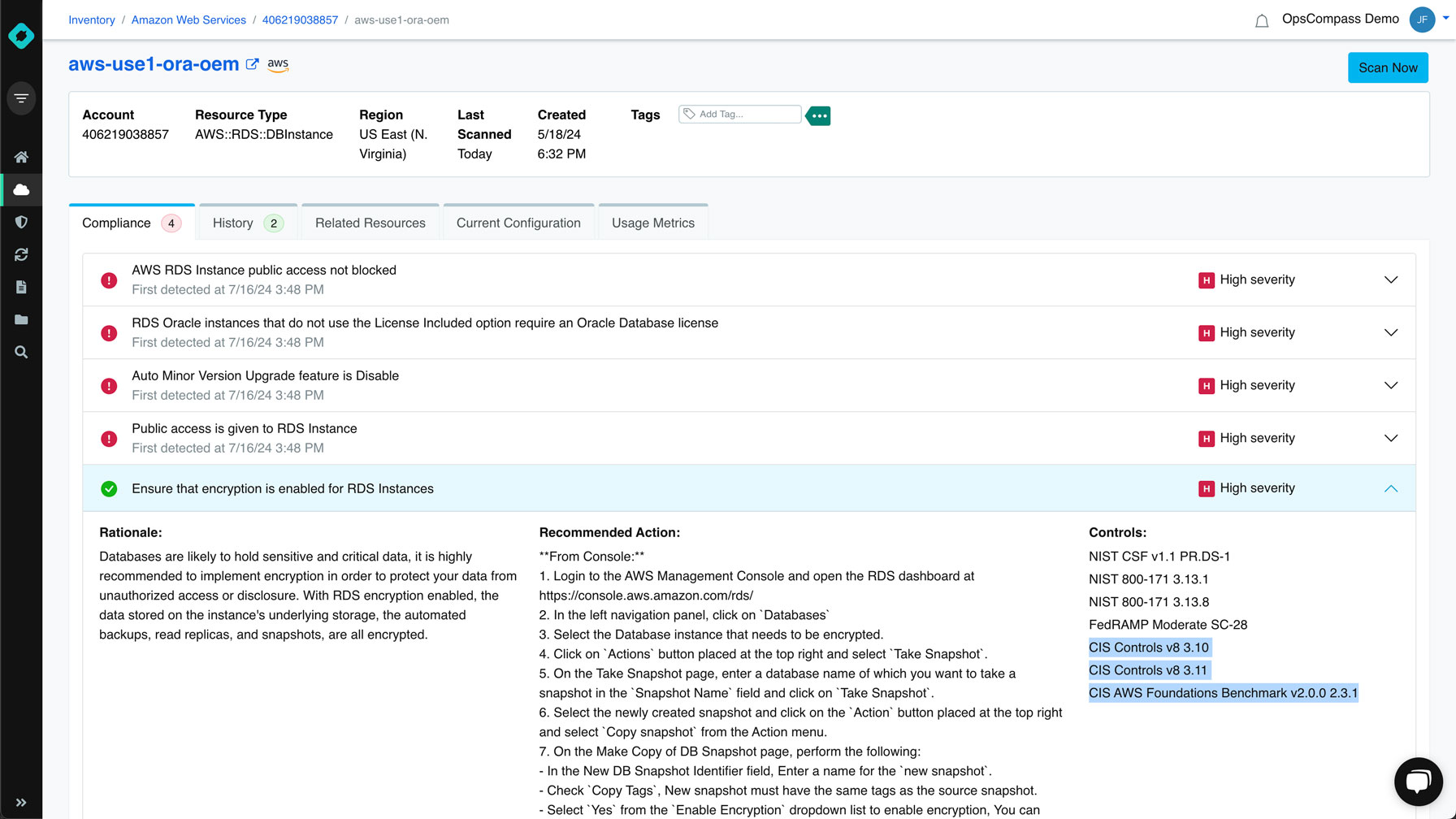Go to Amazon Web Services breadcrumb
The height and width of the screenshot is (819, 1456).
pyautogui.click(x=188, y=19)
